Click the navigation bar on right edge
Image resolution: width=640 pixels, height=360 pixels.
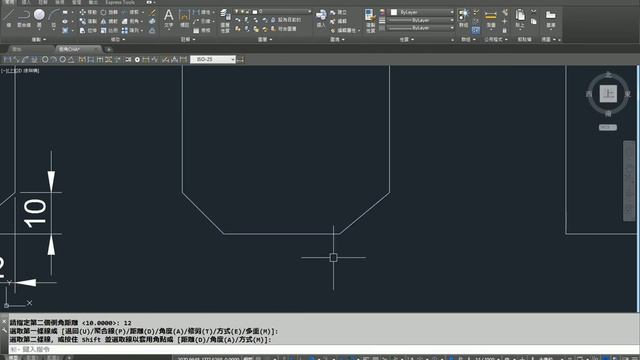click(629, 181)
